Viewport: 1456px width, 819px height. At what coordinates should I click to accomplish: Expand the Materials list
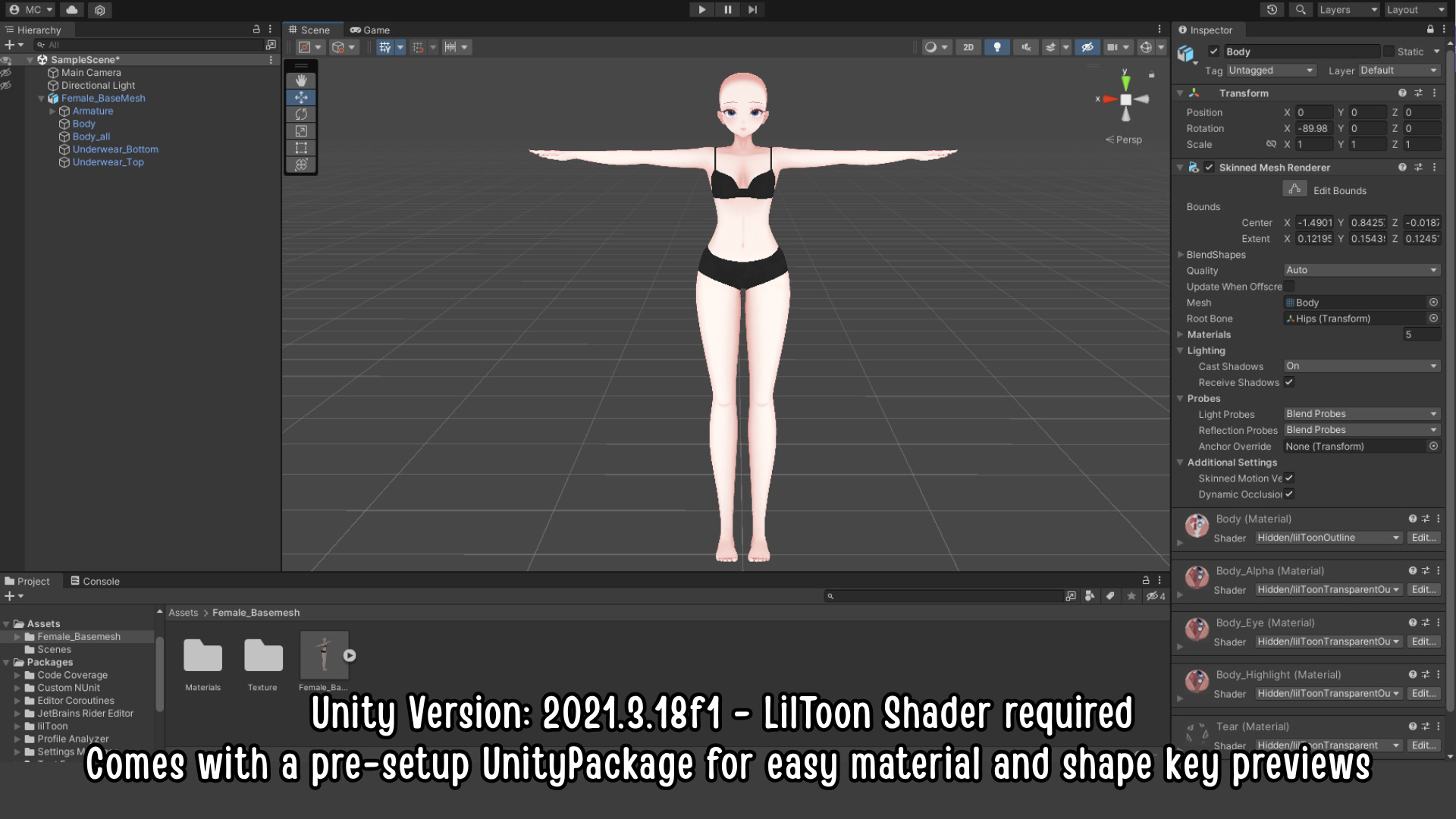(1180, 334)
